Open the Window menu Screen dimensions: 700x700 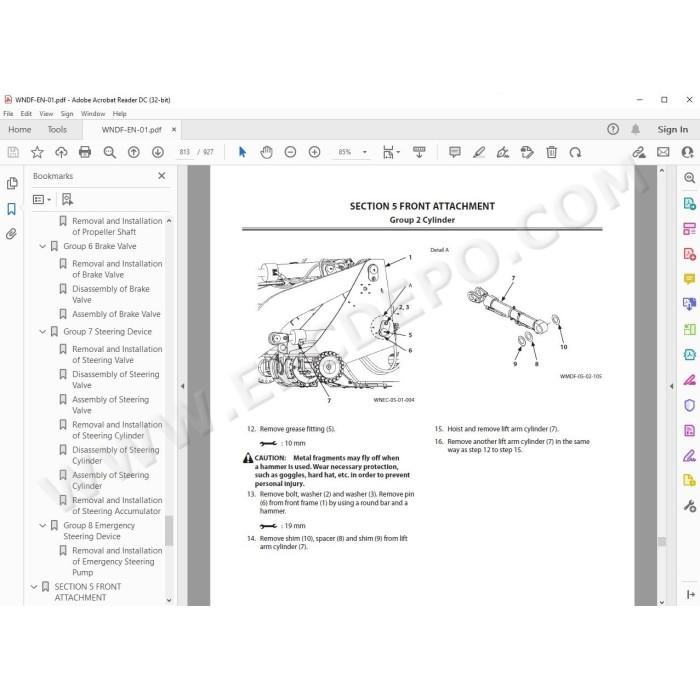coord(93,114)
